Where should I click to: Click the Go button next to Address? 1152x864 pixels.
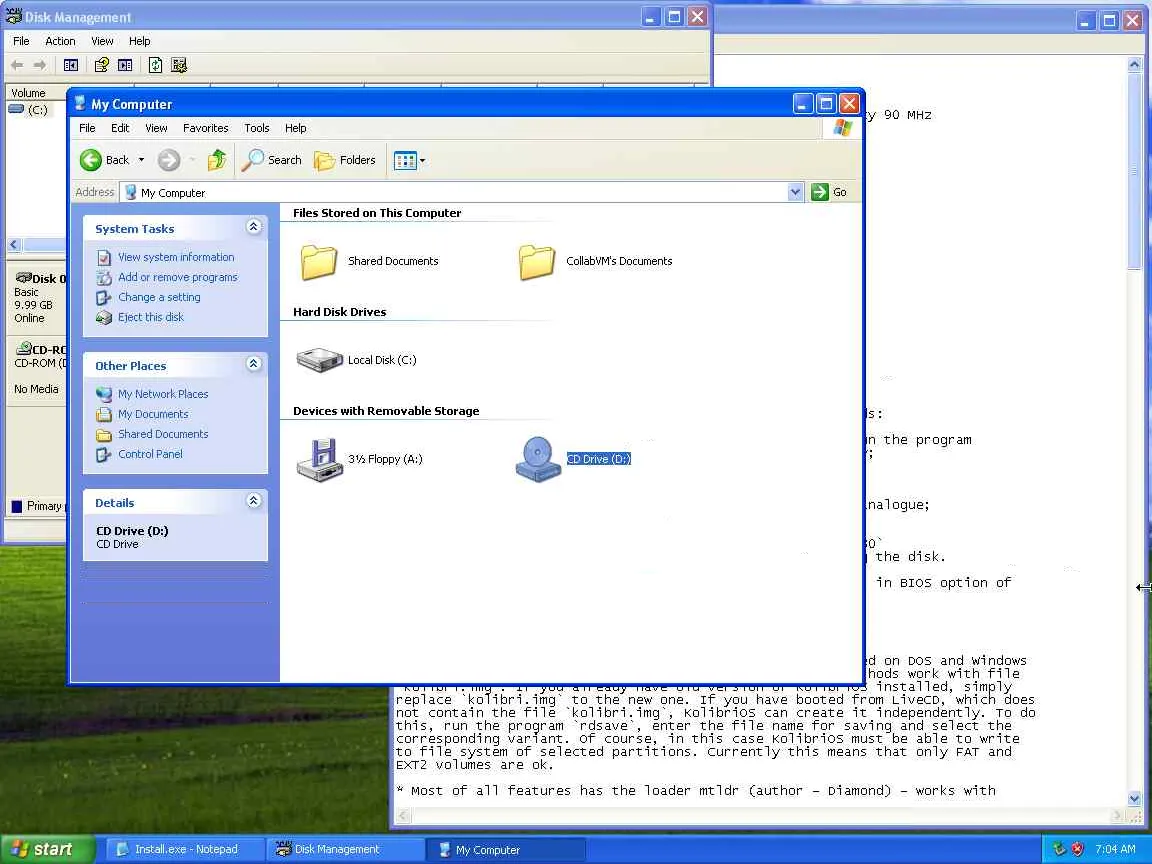click(829, 192)
